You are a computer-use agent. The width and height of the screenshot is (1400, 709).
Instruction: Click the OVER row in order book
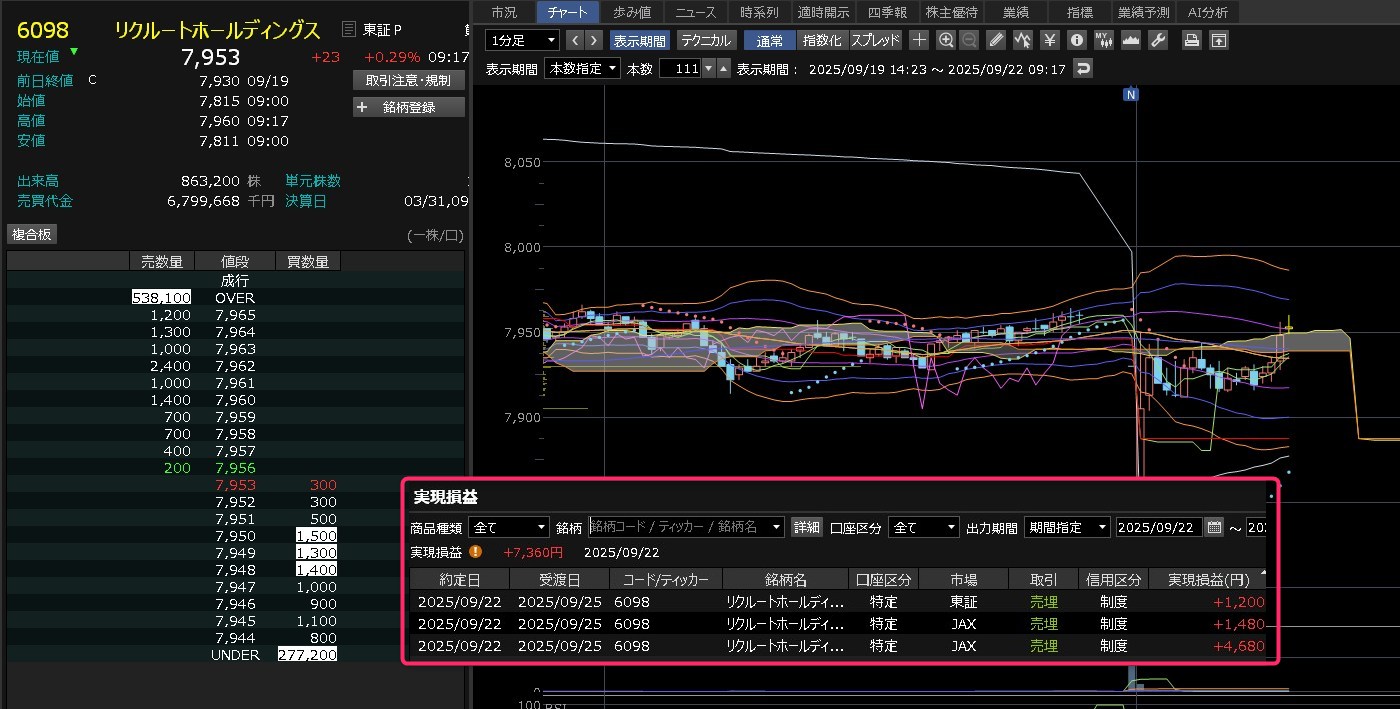tap(235, 298)
